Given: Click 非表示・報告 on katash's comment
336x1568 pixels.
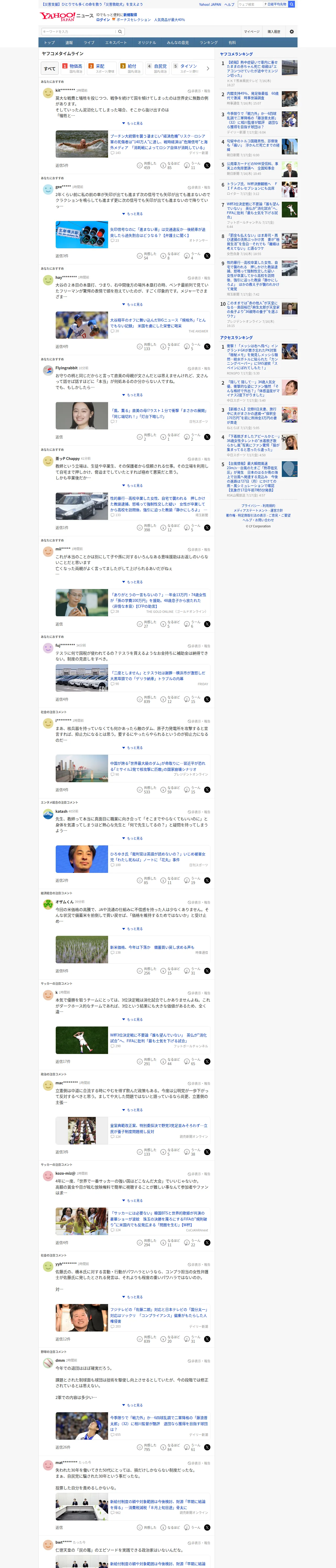Looking at the screenshot, I should point(199,812).
